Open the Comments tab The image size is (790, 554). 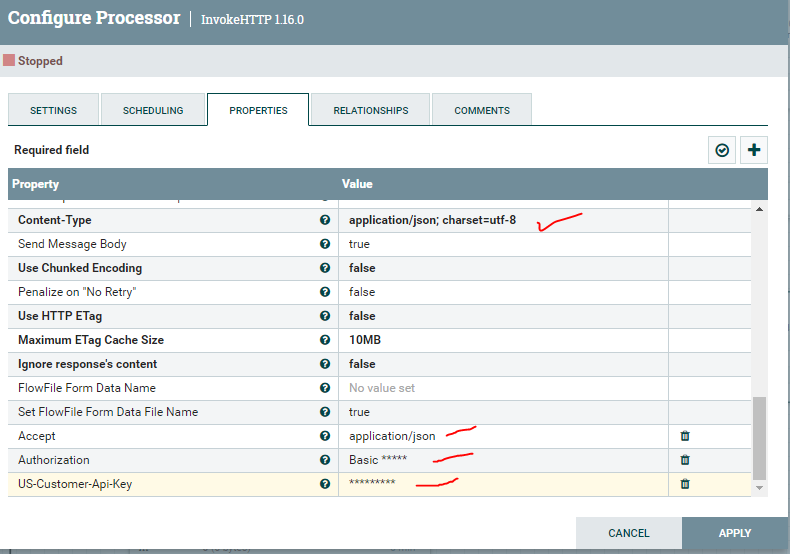pyautogui.click(x=482, y=109)
